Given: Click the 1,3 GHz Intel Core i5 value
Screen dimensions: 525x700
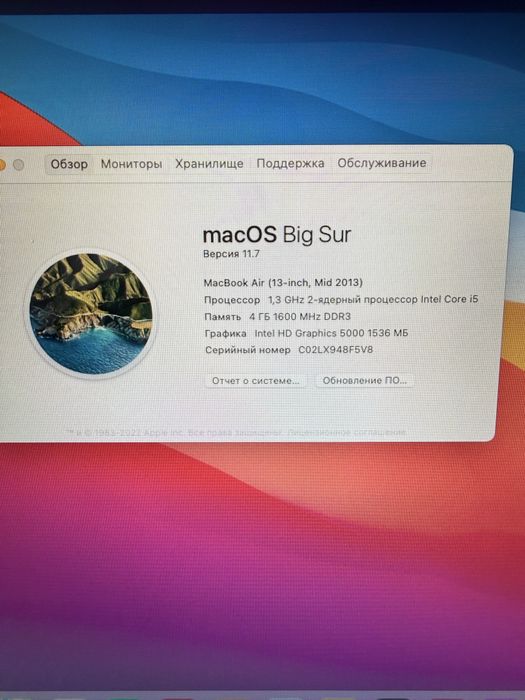Looking at the screenshot, I should click(x=373, y=299).
